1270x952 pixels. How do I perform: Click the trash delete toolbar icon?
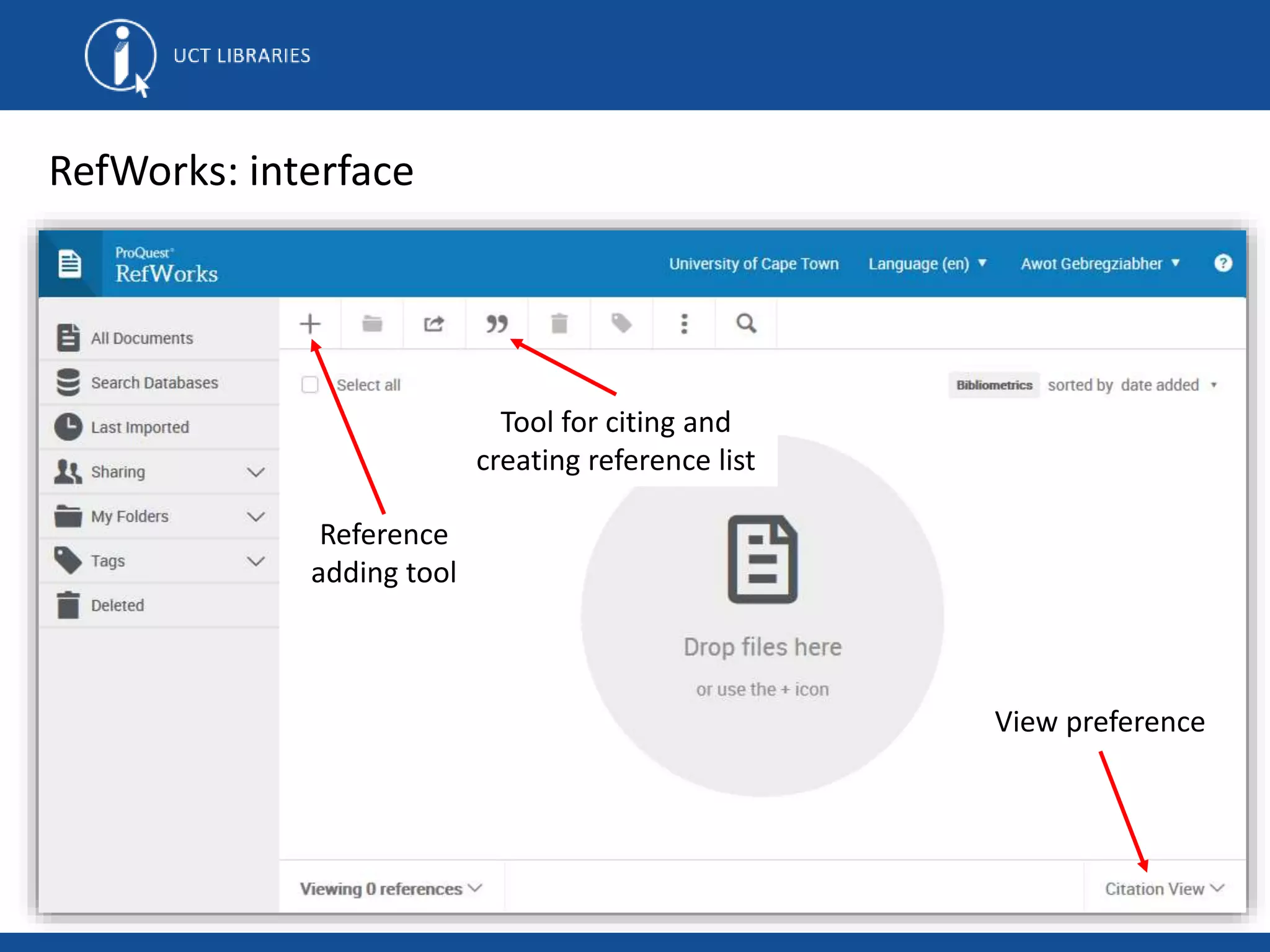coord(559,324)
